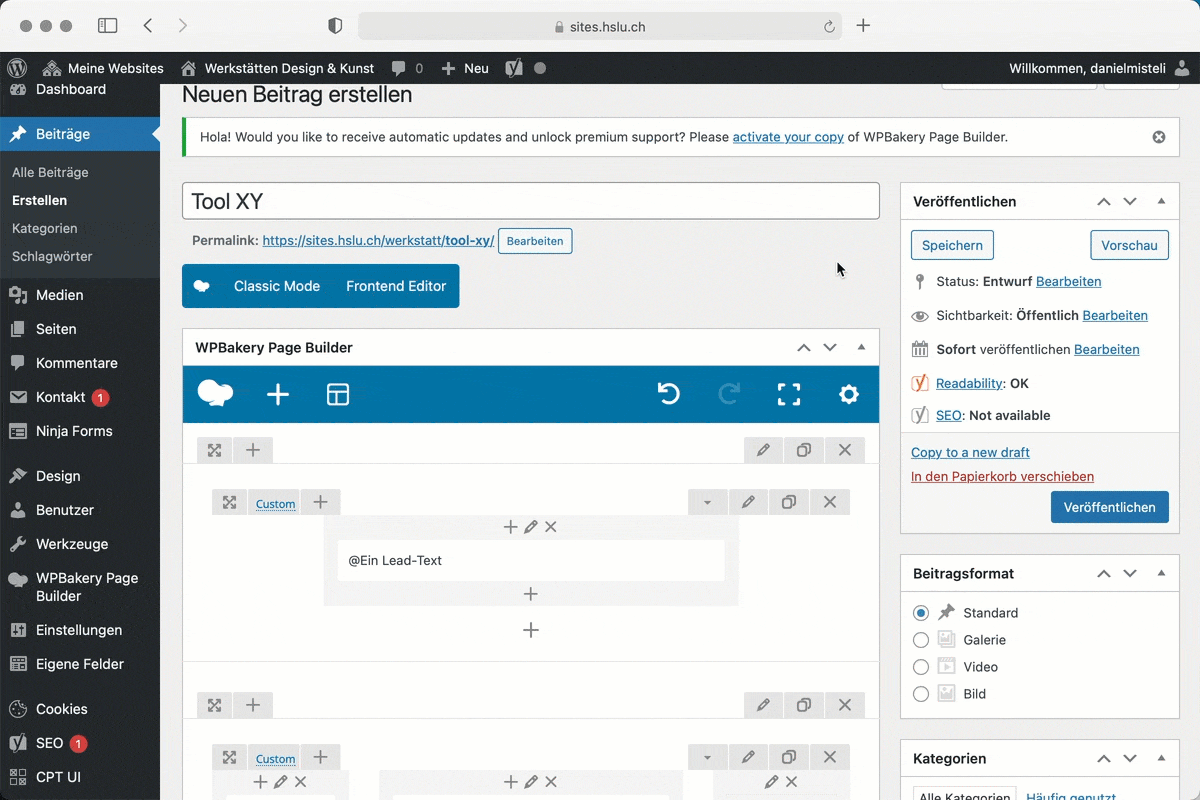
Task: Clone the first inner row
Action: [789, 502]
